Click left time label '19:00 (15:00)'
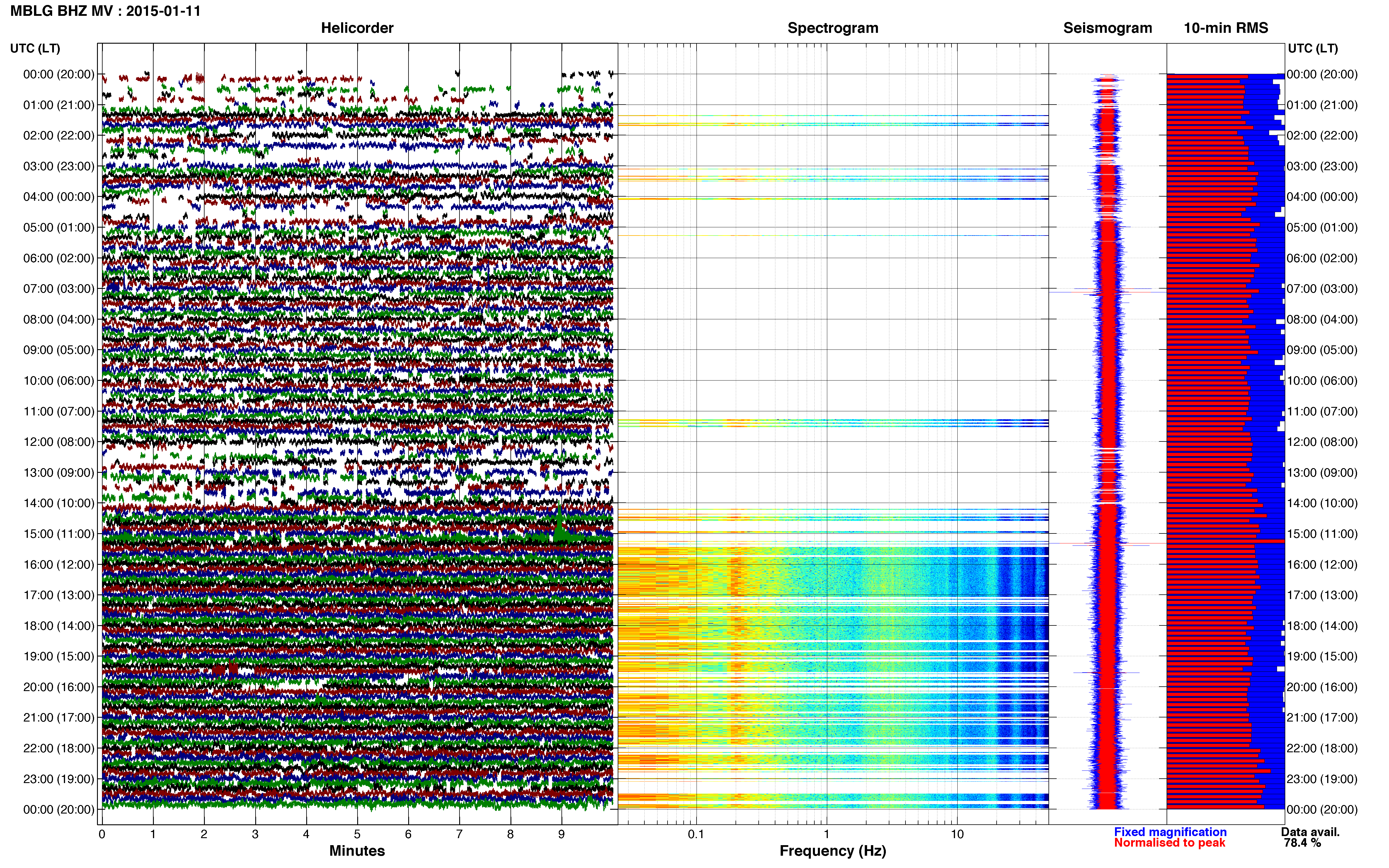This screenshot has height=868, width=1389. [59, 656]
